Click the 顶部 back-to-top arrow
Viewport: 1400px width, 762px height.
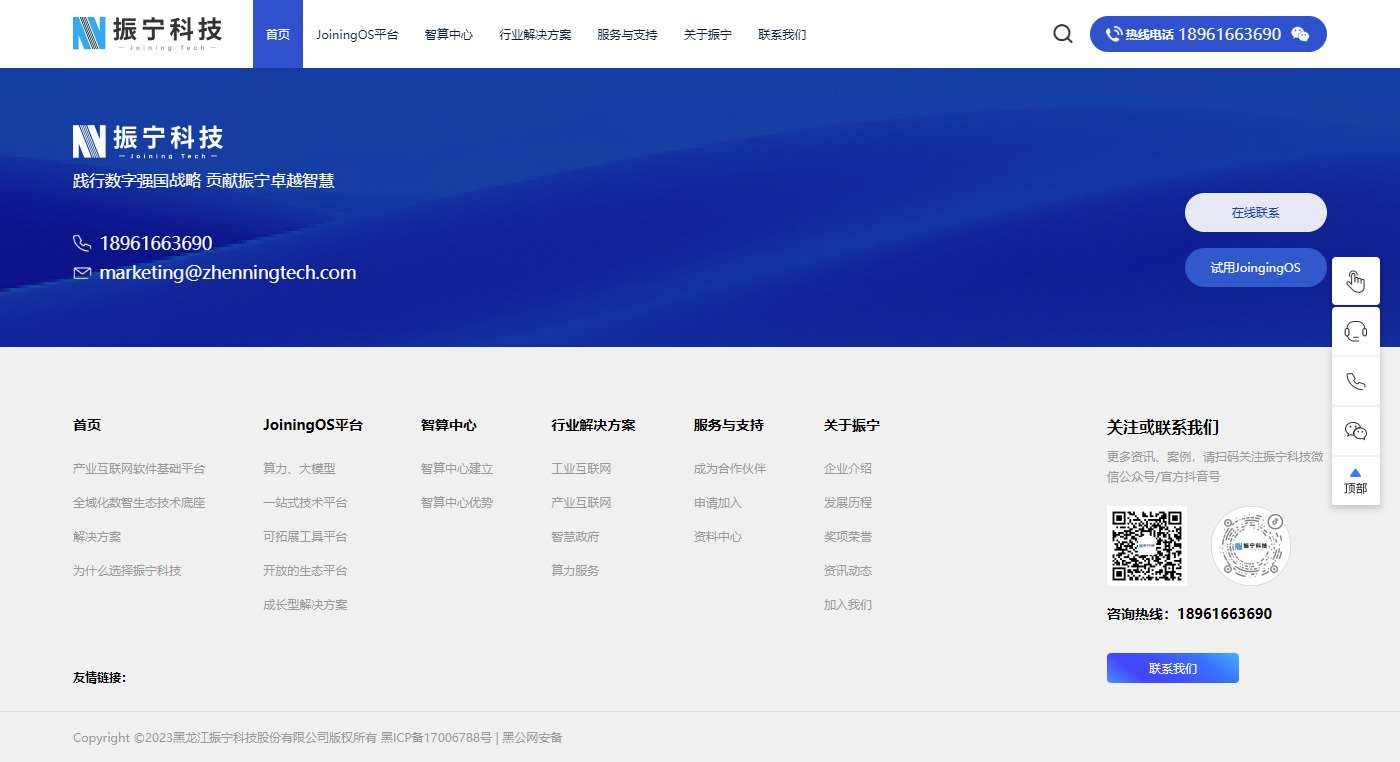[x=1355, y=481]
